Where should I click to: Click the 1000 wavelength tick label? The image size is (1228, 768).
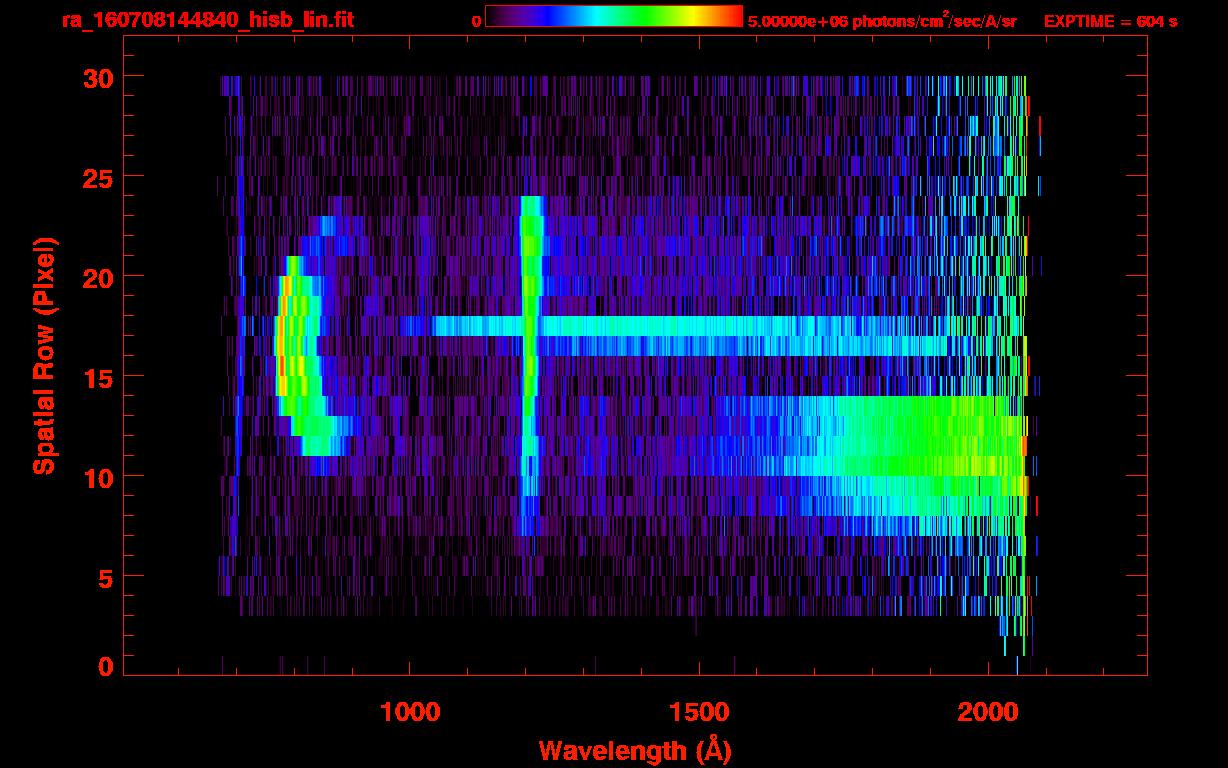tap(410, 712)
